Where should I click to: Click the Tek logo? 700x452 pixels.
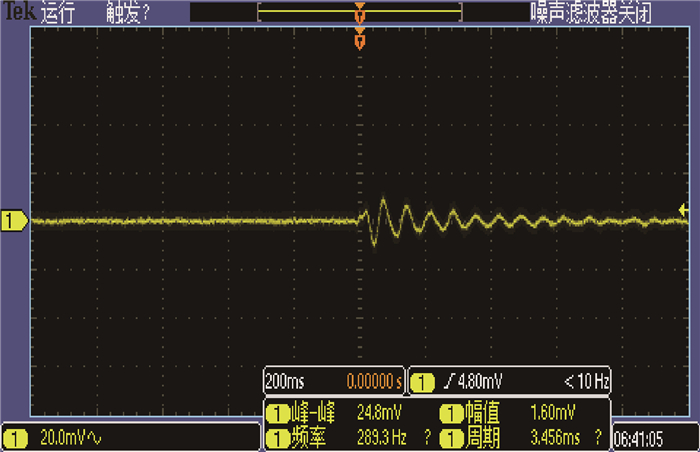tap(19, 13)
